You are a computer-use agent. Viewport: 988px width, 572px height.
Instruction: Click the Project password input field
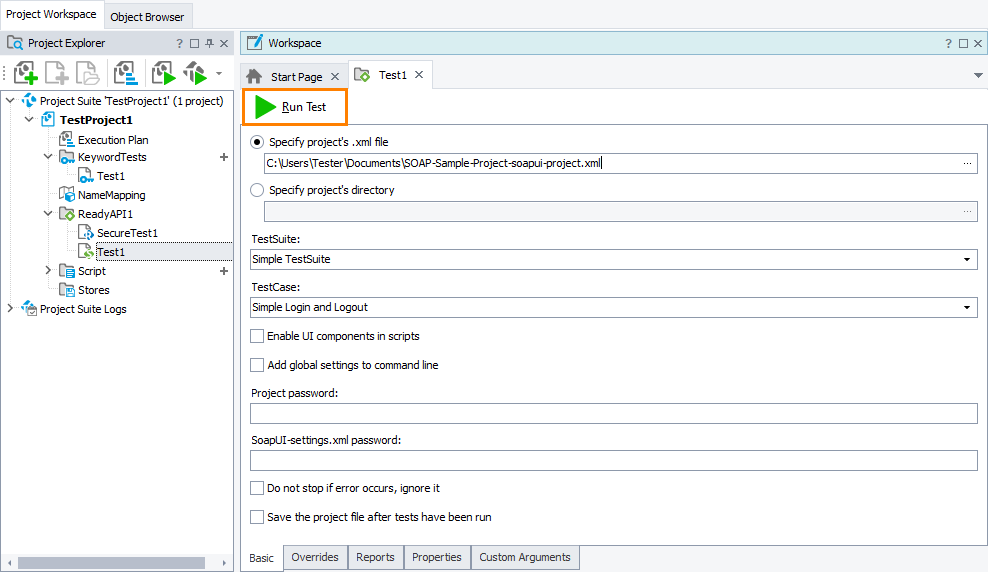(x=613, y=413)
